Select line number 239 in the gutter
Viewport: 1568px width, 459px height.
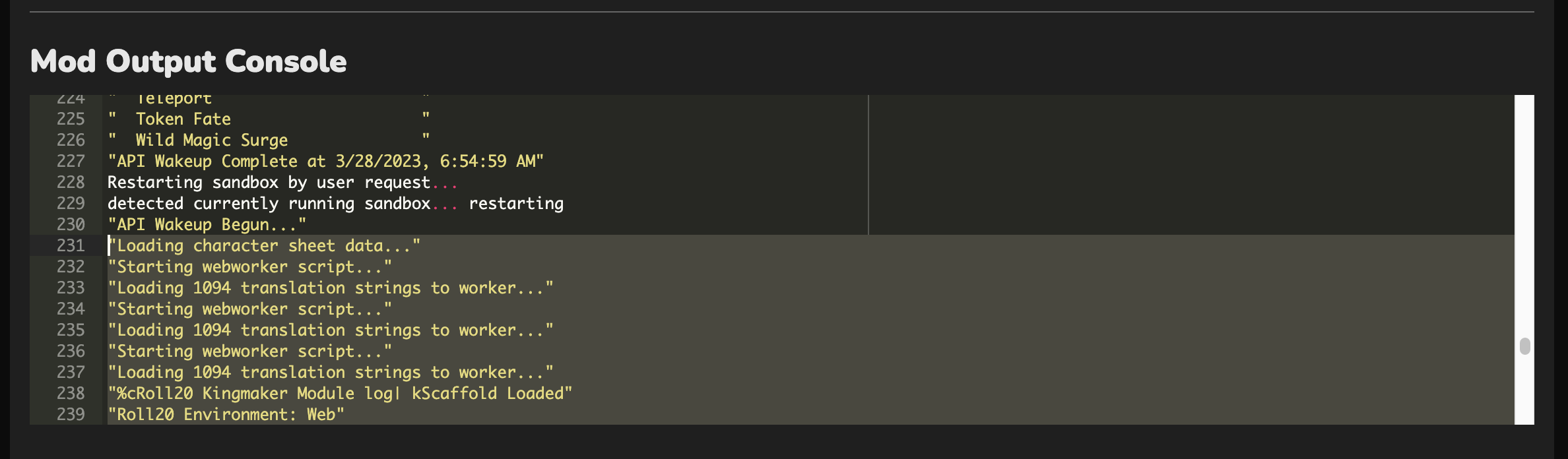tap(71, 414)
